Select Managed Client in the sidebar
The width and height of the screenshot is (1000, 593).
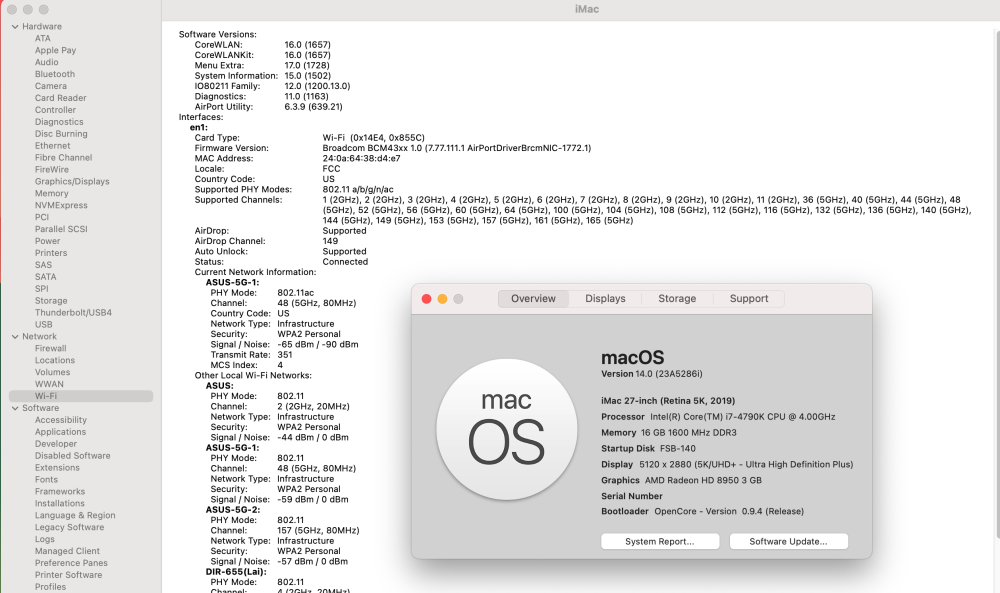68,551
